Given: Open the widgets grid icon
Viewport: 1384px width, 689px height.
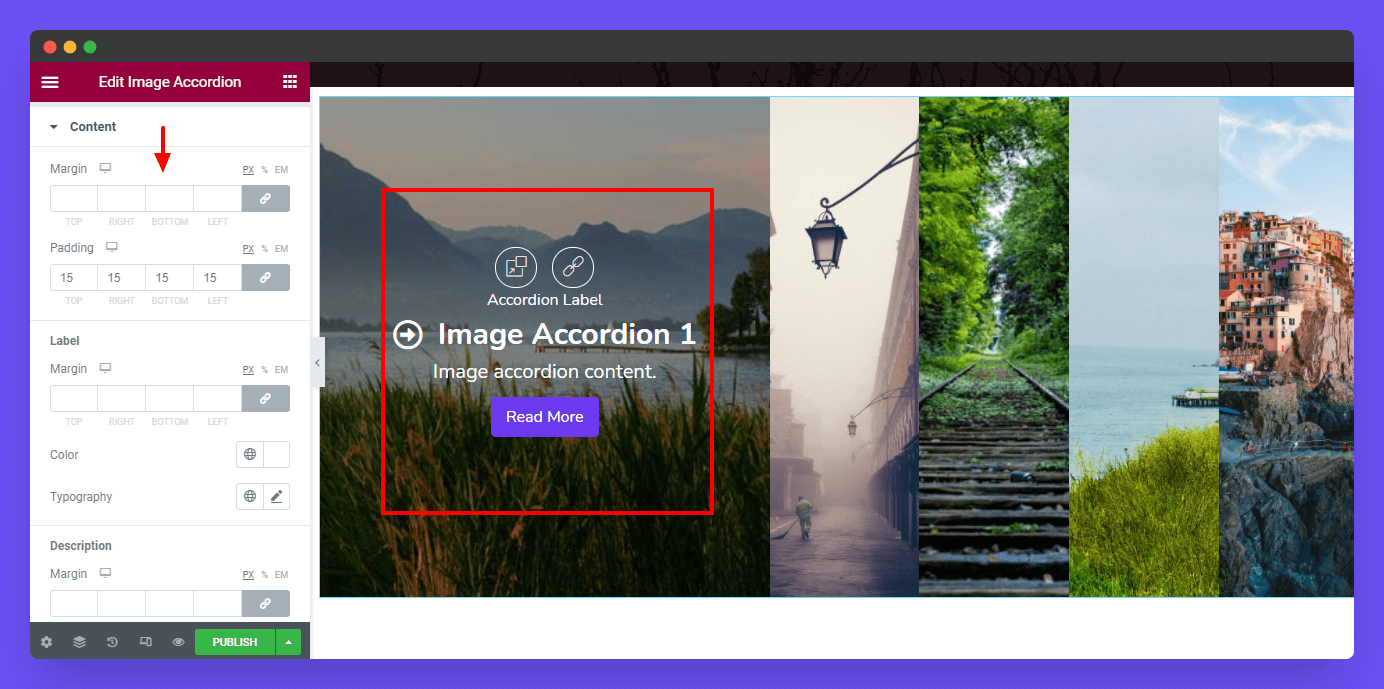Looking at the screenshot, I should pos(290,82).
